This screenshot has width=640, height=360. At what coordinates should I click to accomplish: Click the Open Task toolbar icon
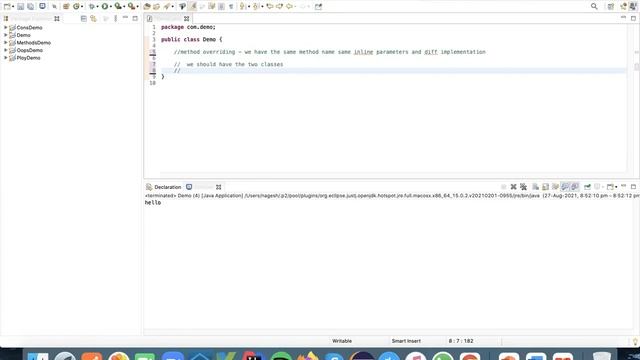point(156,6)
